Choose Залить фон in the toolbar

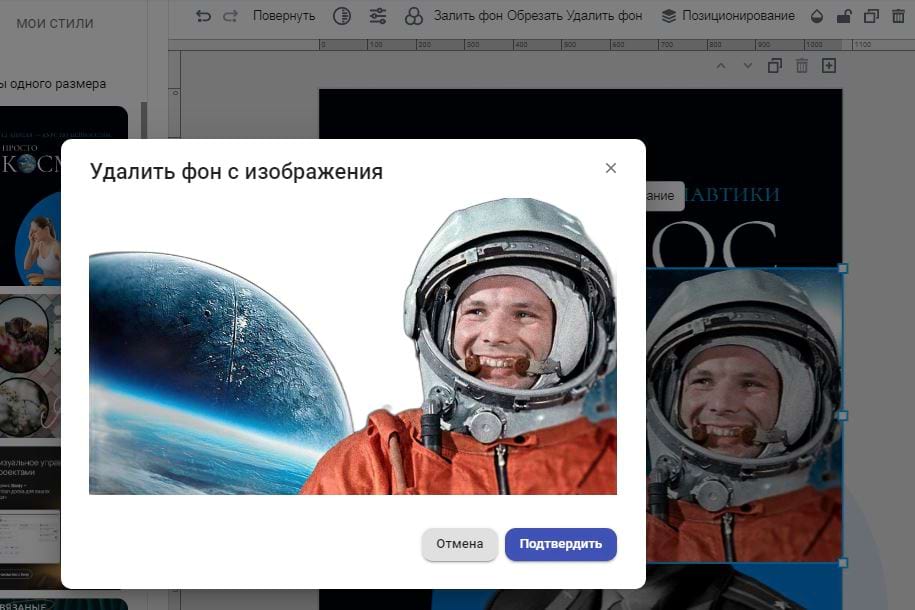468,16
